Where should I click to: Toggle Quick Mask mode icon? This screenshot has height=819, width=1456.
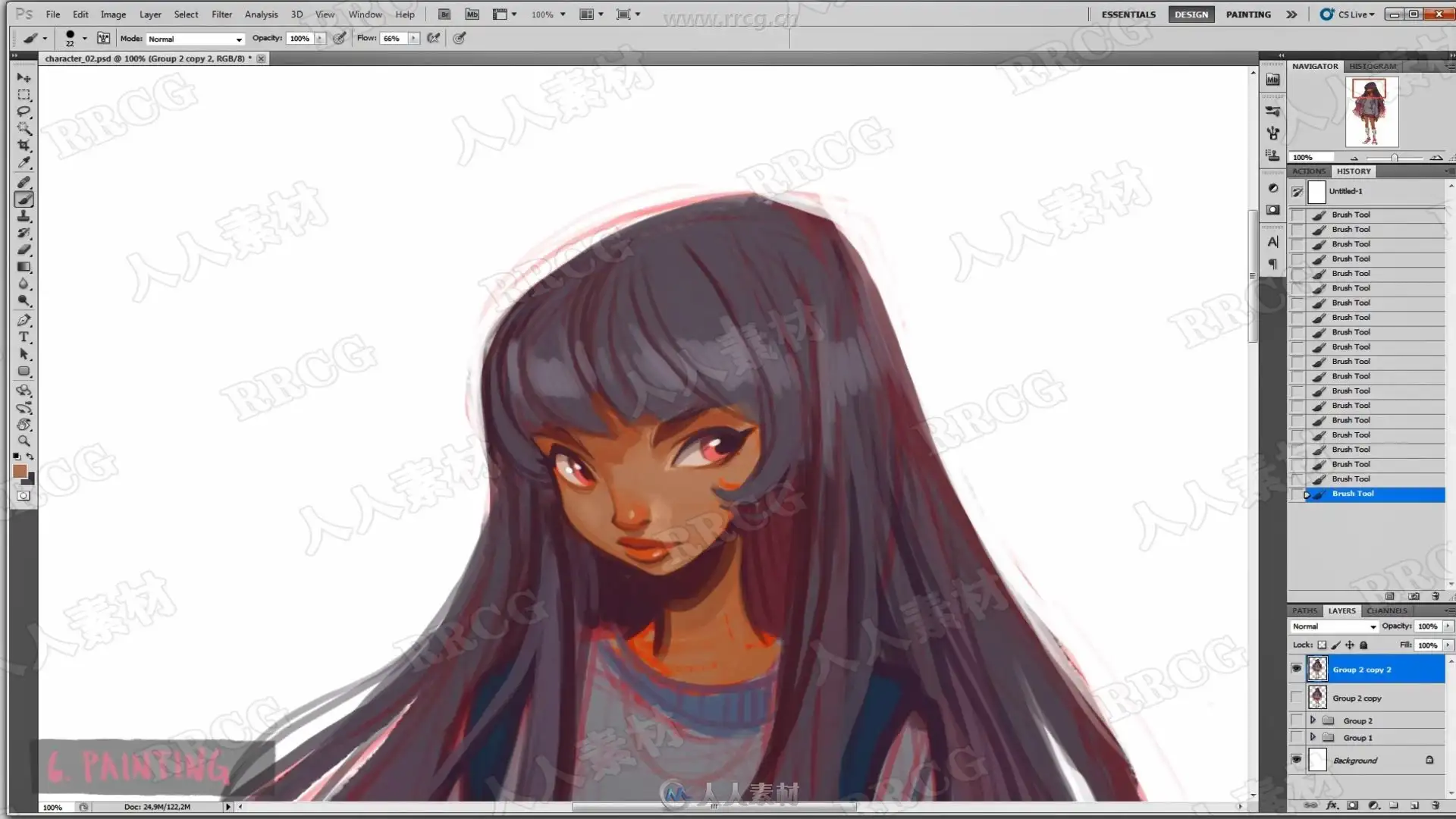tap(24, 496)
